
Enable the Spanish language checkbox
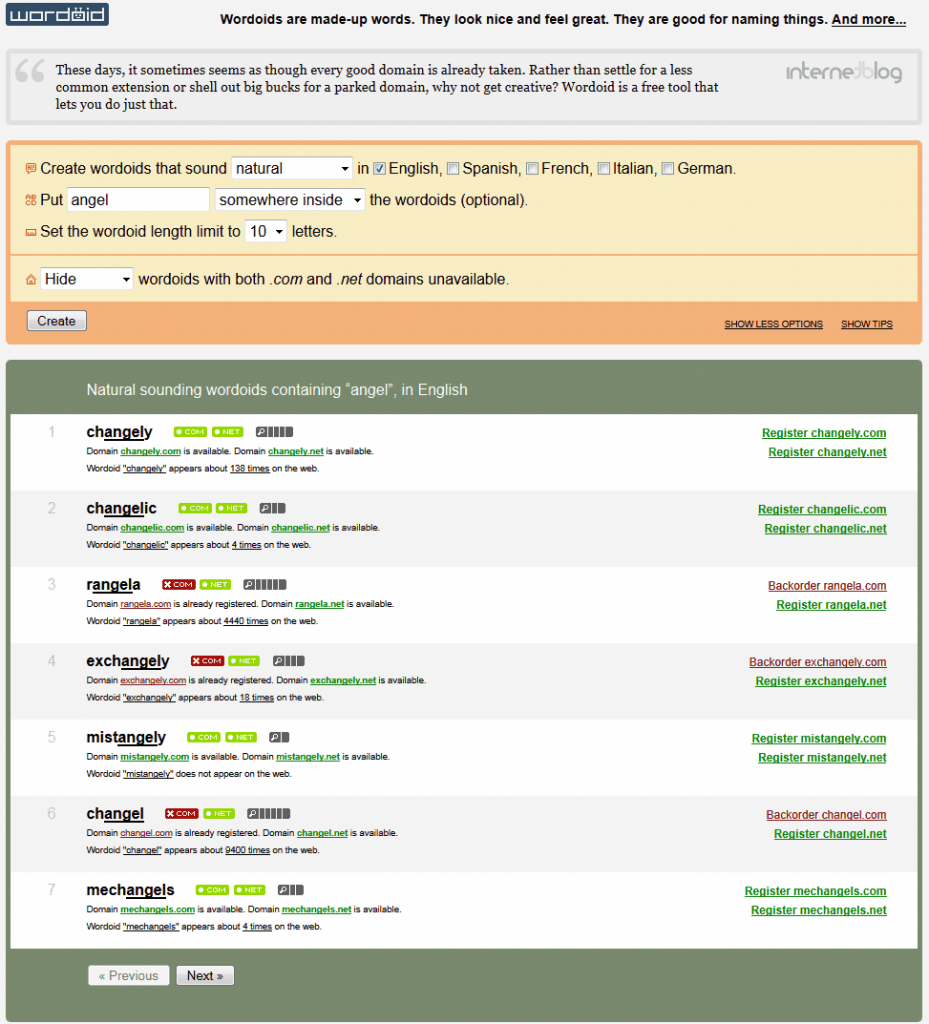coord(453,168)
